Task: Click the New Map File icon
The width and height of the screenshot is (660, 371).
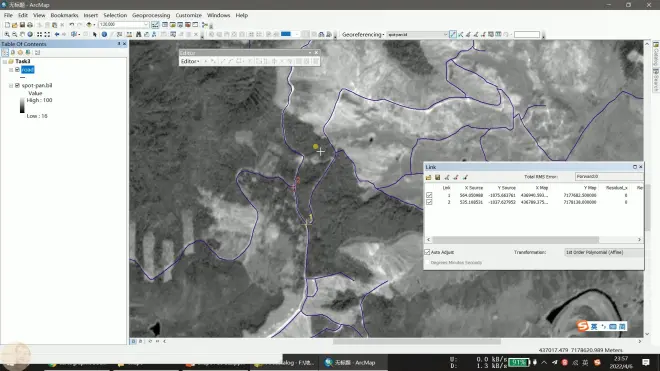Action: [7, 25]
